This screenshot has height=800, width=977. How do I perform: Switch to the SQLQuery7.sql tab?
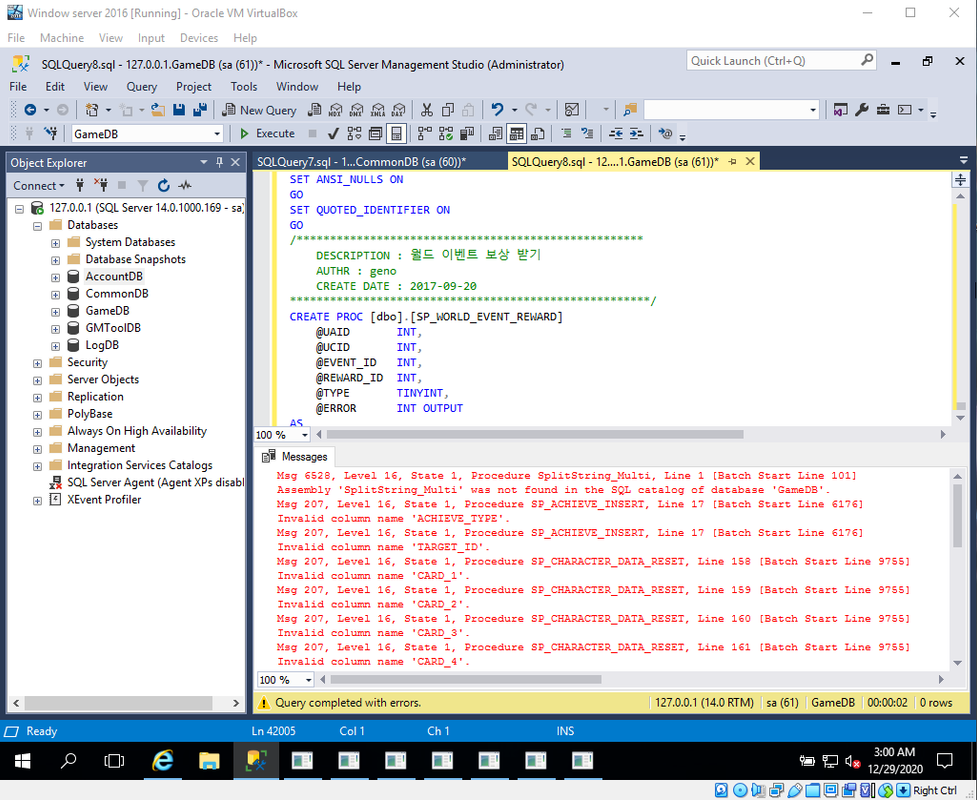point(361,162)
